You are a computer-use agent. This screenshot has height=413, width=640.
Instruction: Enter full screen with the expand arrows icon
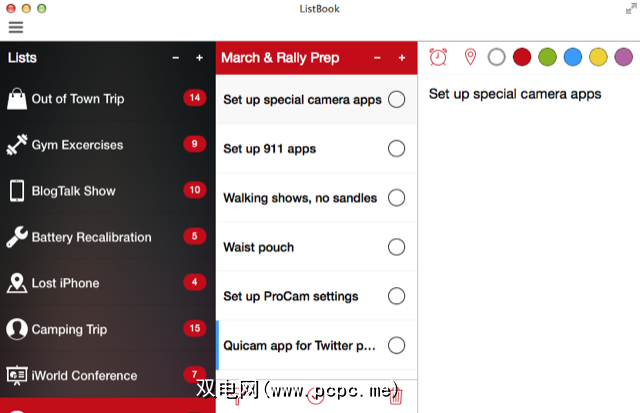(631, 9)
